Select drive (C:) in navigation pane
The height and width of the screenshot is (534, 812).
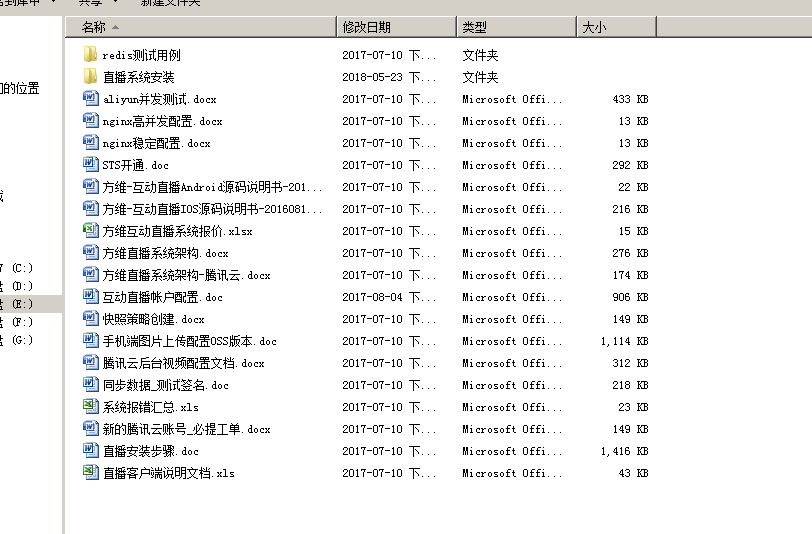22,268
